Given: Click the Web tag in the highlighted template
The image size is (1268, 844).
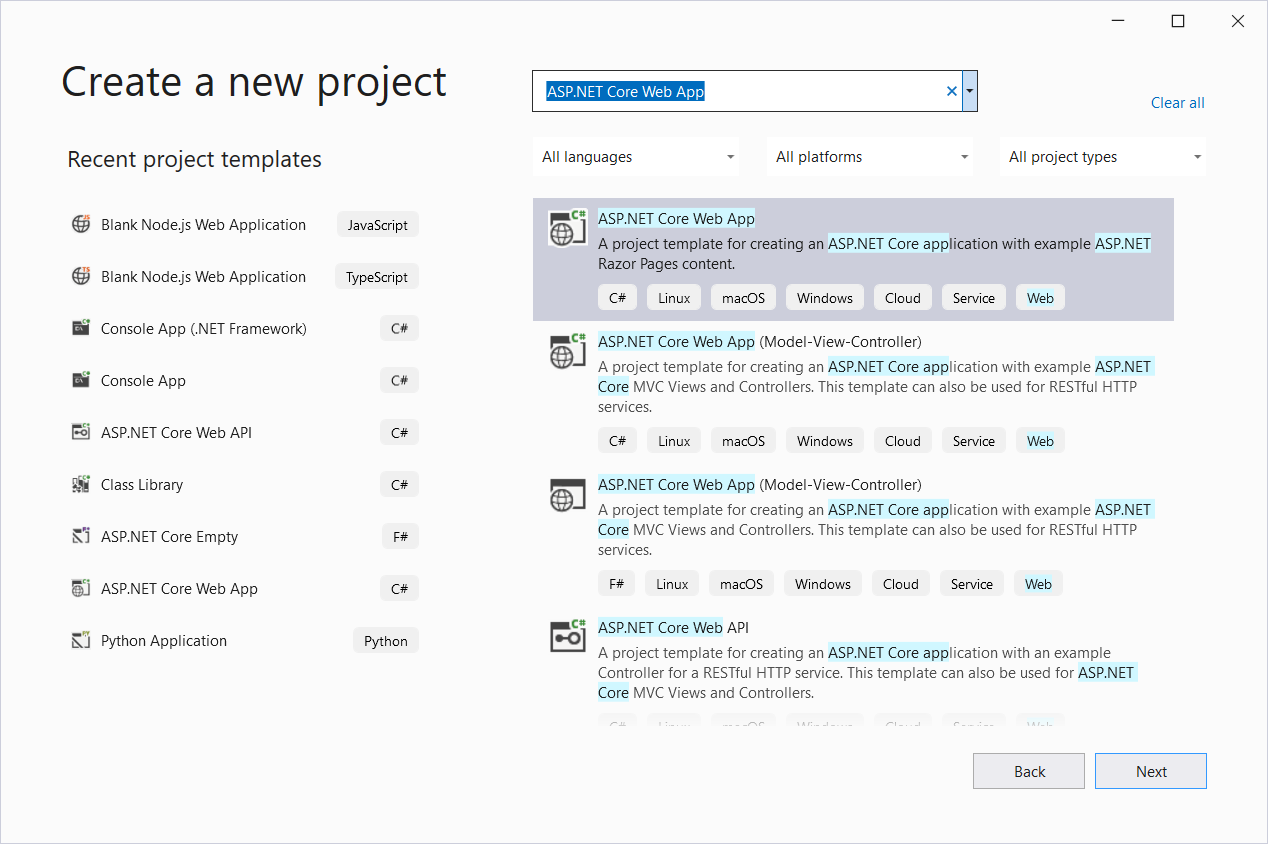Looking at the screenshot, I should tap(1040, 298).
